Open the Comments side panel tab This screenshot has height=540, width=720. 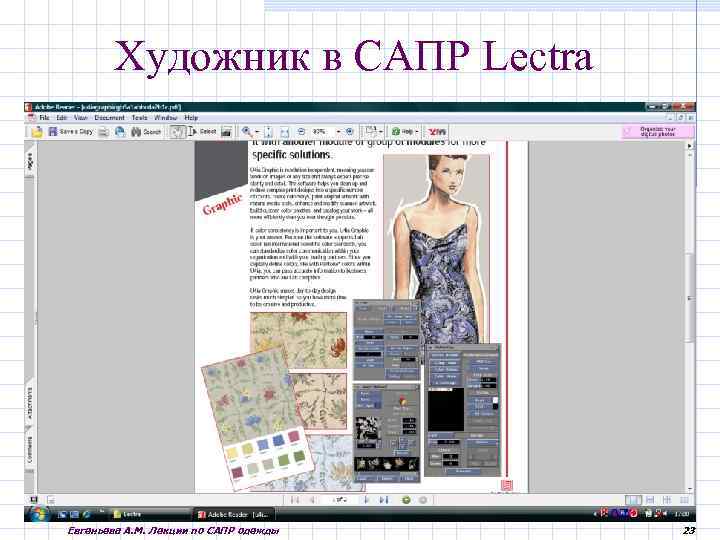click(30, 450)
